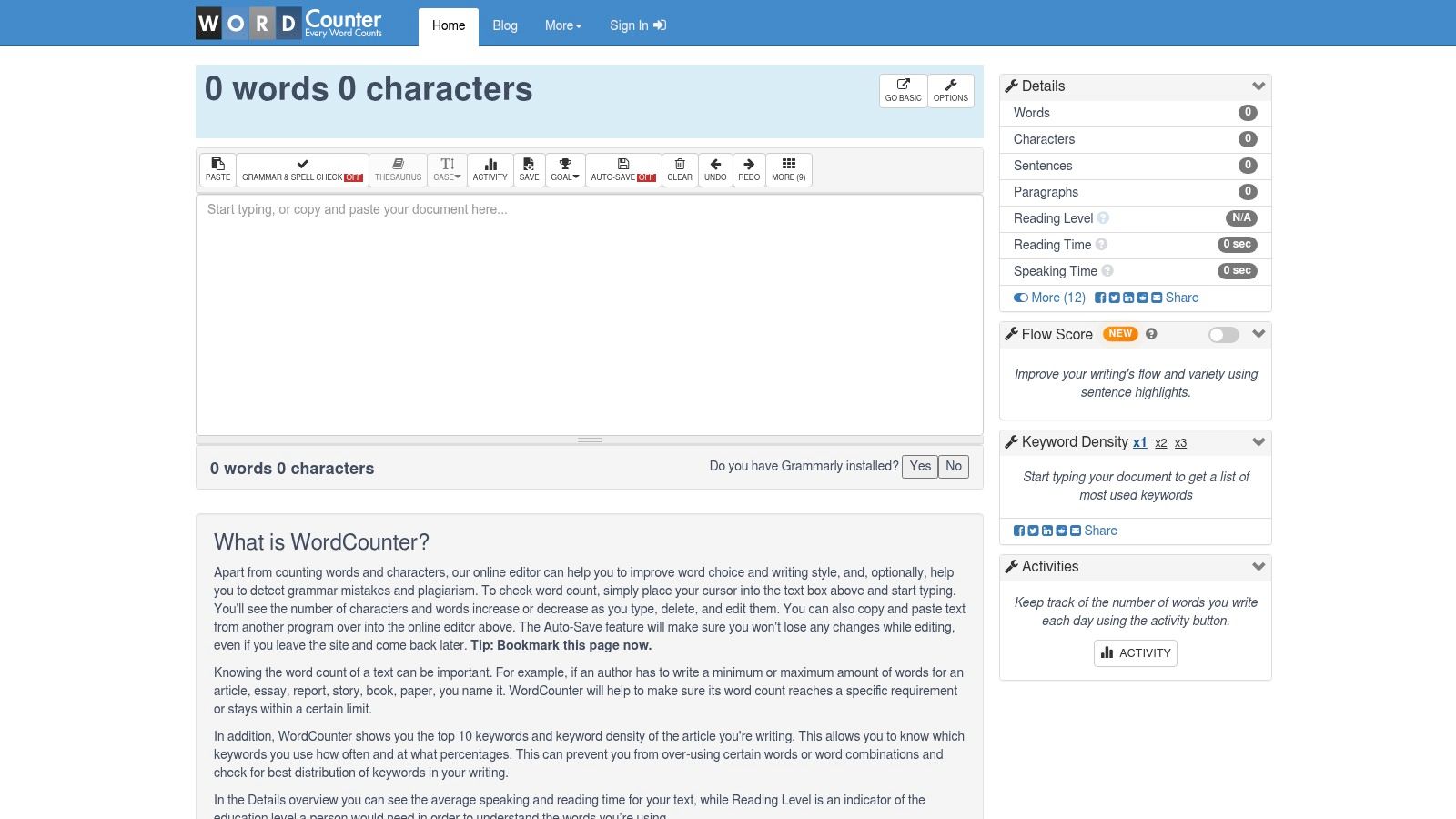The image size is (1456, 819).
Task: Share Keyword Density by email icon
Action: pos(1076,531)
